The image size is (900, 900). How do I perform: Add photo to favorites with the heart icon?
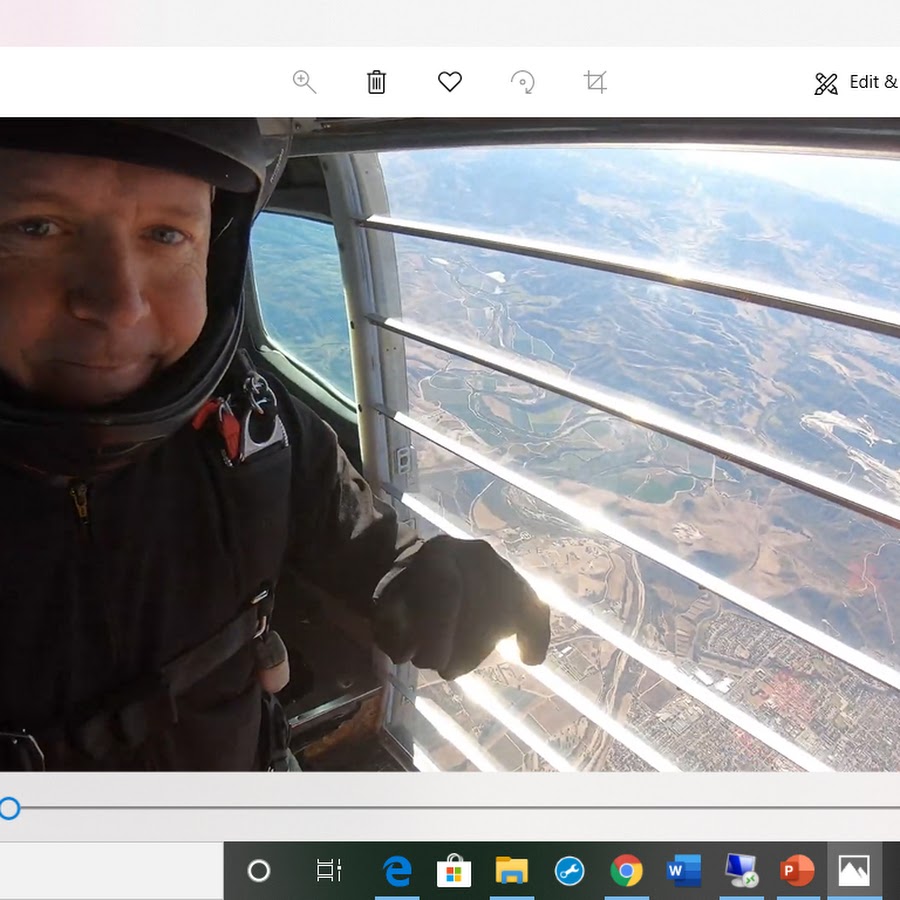click(x=449, y=82)
